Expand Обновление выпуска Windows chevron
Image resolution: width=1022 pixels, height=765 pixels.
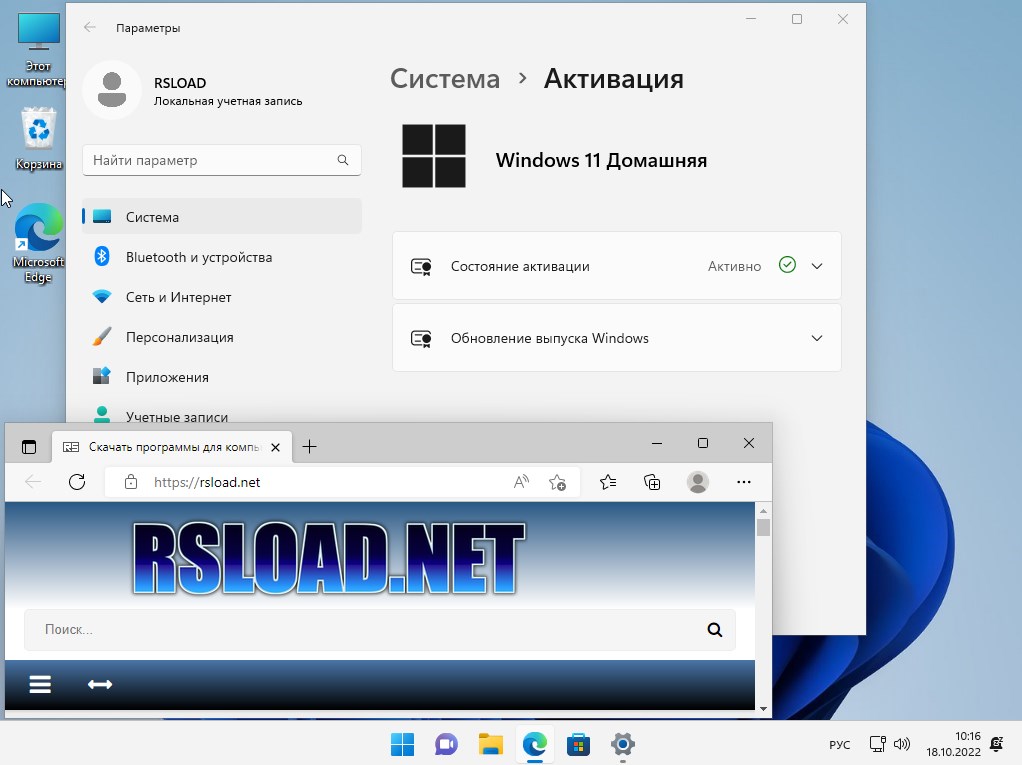[x=817, y=338]
